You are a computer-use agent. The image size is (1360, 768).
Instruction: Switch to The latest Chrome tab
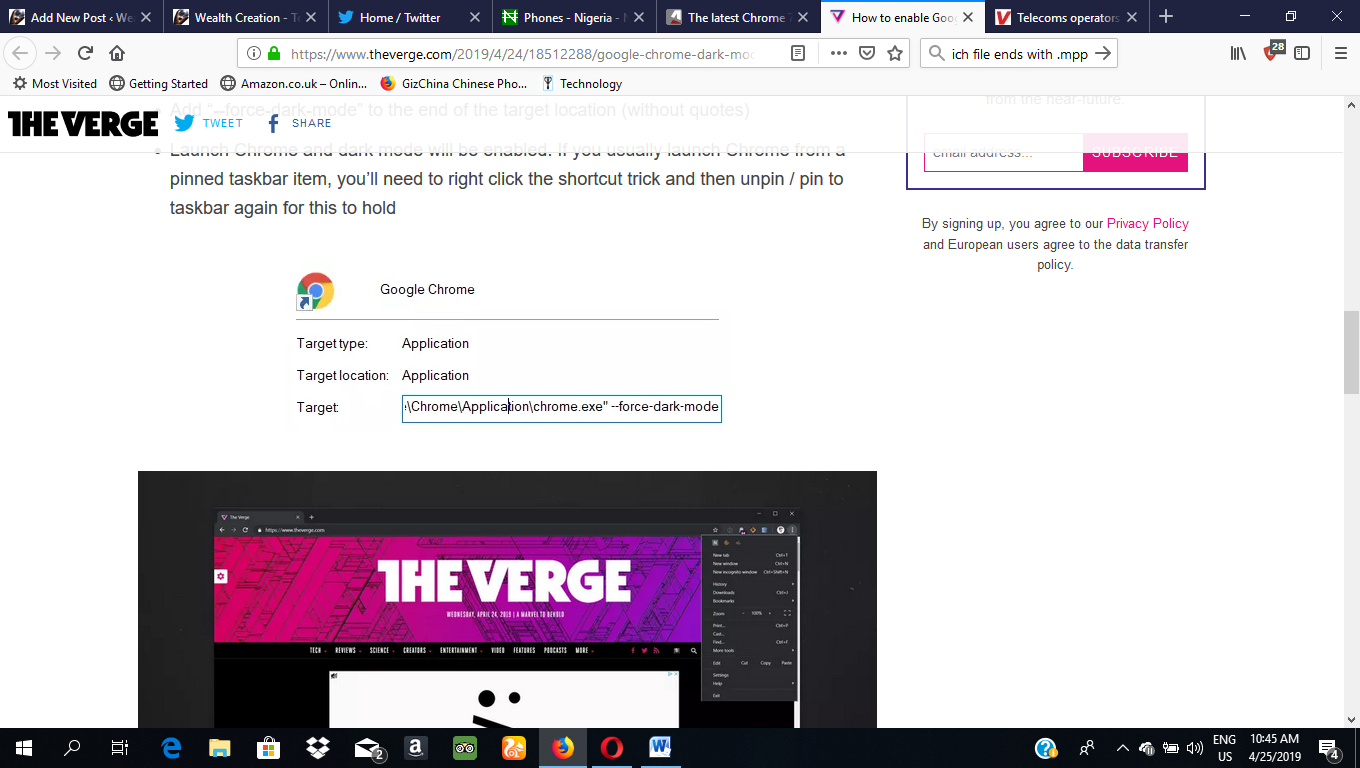[737, 17]
